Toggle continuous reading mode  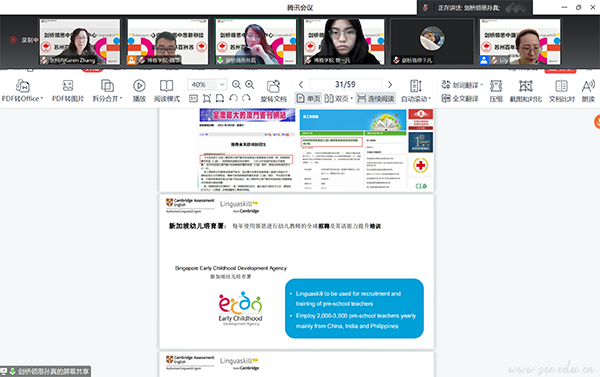[x=376, y=99]
